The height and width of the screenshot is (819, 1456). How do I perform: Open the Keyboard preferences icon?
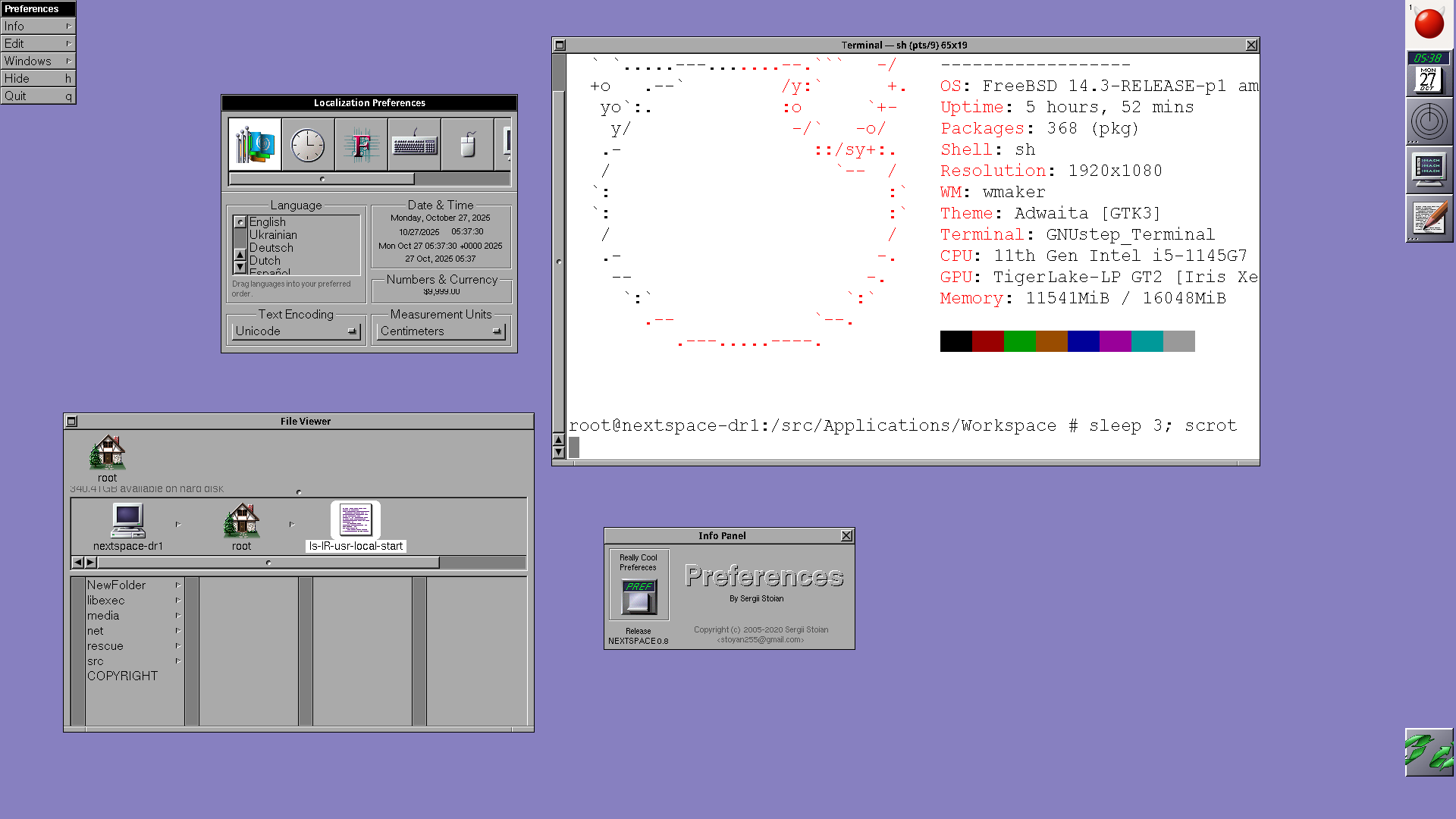tap(414, 144)
